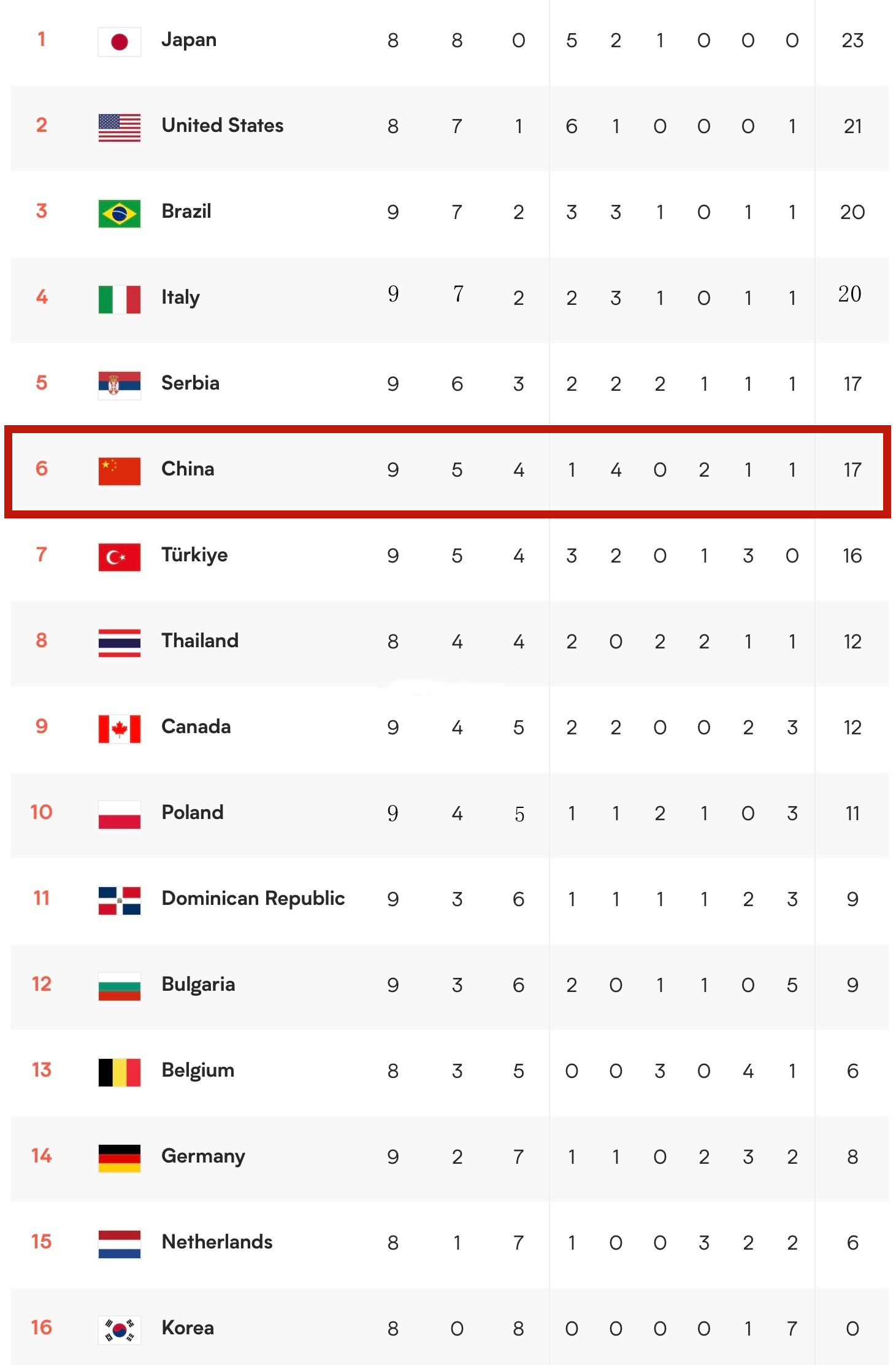Click the Türkiye flag icon

tap(120, 557)
